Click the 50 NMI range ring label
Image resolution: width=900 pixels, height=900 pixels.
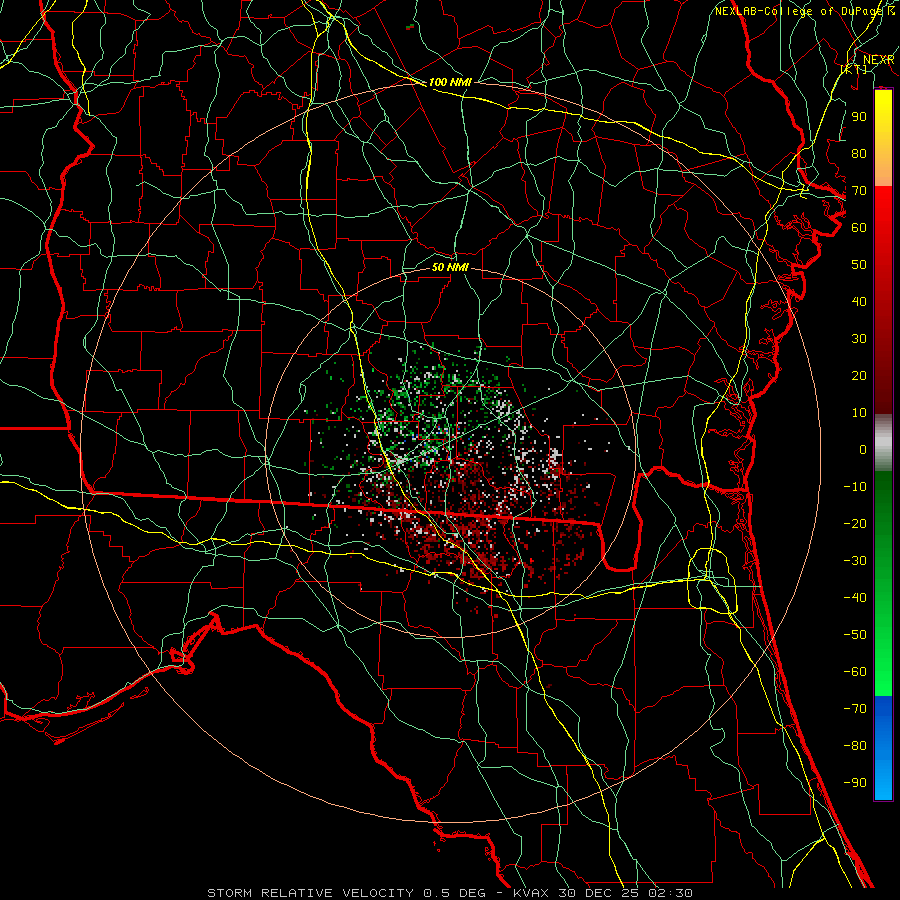[x=450, y=267]
